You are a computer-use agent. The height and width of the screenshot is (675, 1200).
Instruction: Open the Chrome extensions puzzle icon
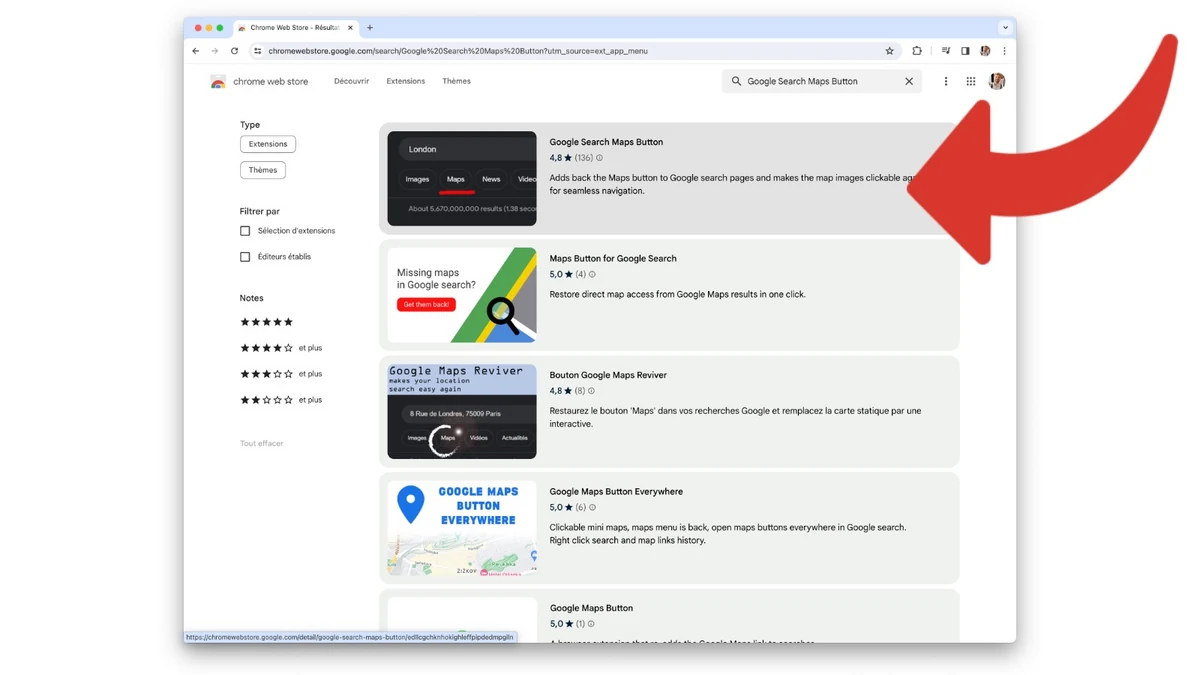pyautogui.click(x=917, y=51)
